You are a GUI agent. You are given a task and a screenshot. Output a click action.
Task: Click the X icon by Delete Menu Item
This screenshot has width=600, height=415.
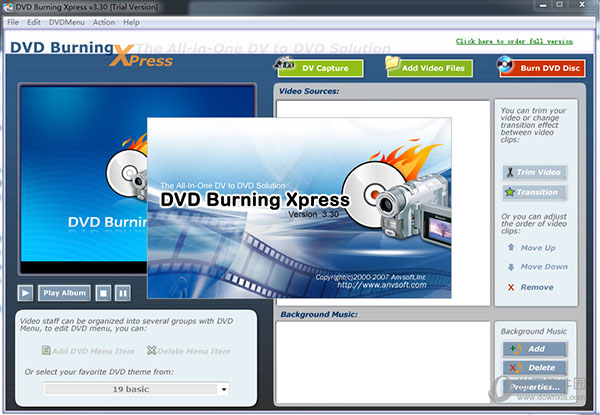pos(152,350)
